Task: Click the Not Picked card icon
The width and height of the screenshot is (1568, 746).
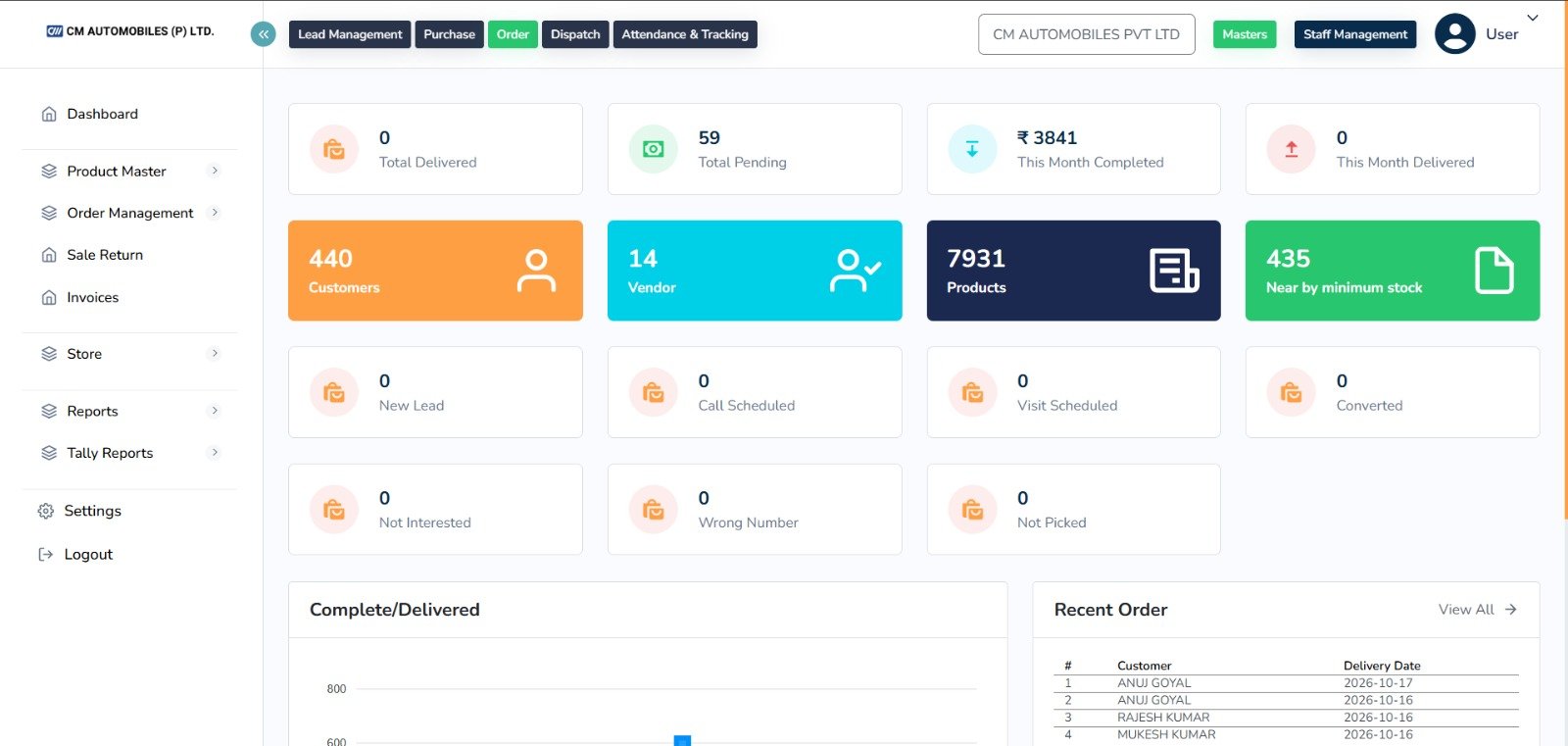Action: click(x=972, y=510)
